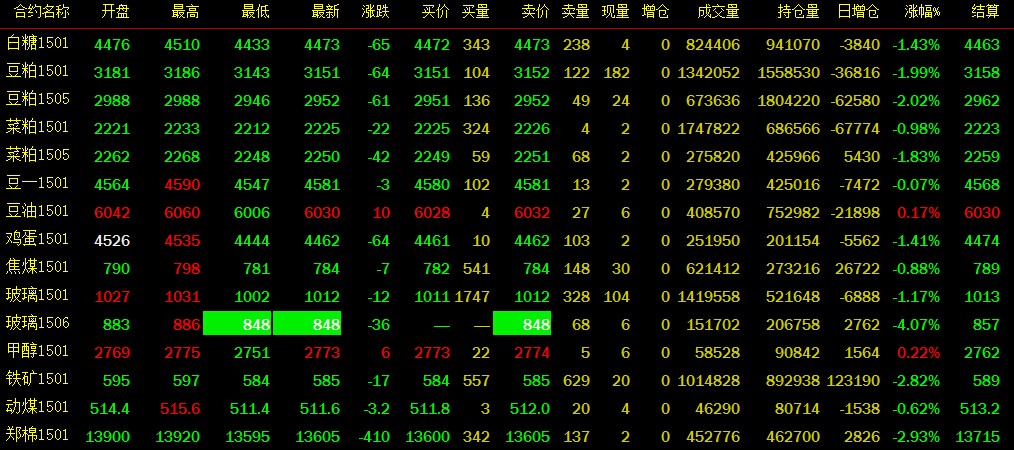Select the 鸡蛋1501 contract row

click(x=507, y=240)
